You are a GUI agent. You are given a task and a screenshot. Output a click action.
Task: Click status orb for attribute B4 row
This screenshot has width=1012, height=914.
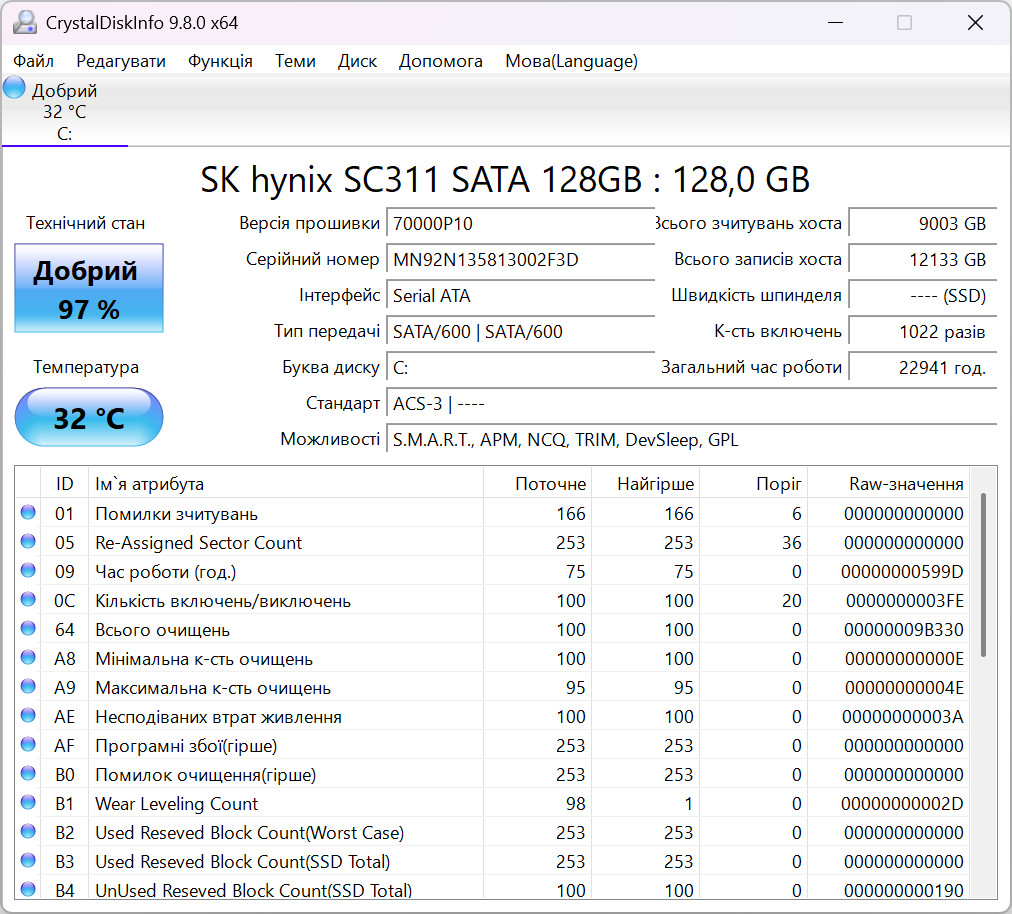coord(28,889)
